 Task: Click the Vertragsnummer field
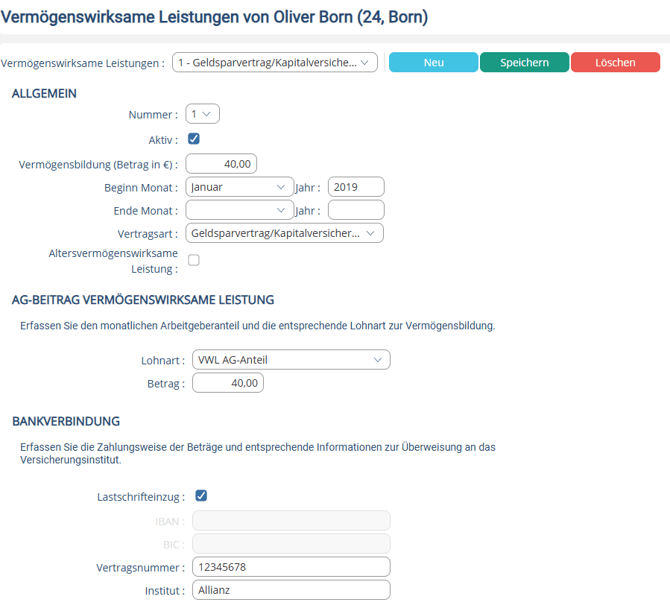291,567
